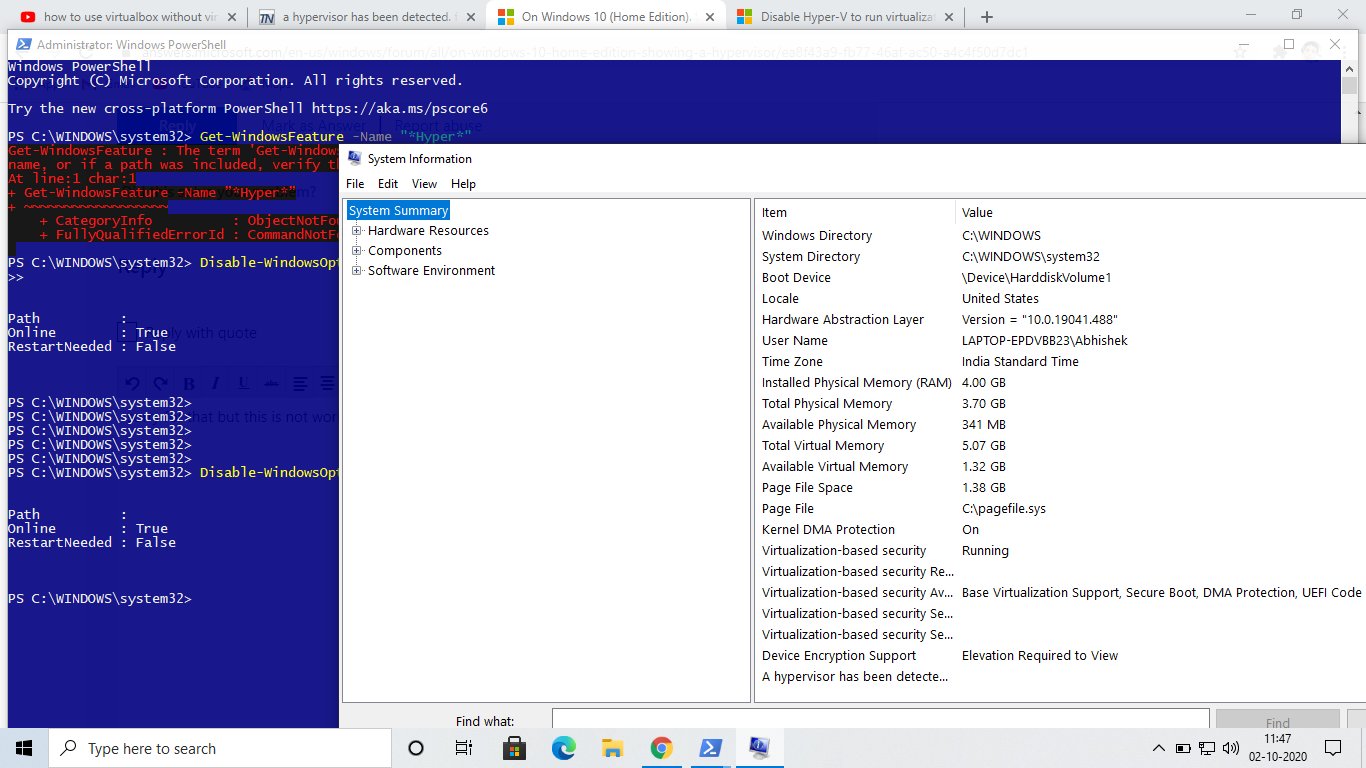
Task: Select System Summary in the tree
Action: click(x=398, y=210)
